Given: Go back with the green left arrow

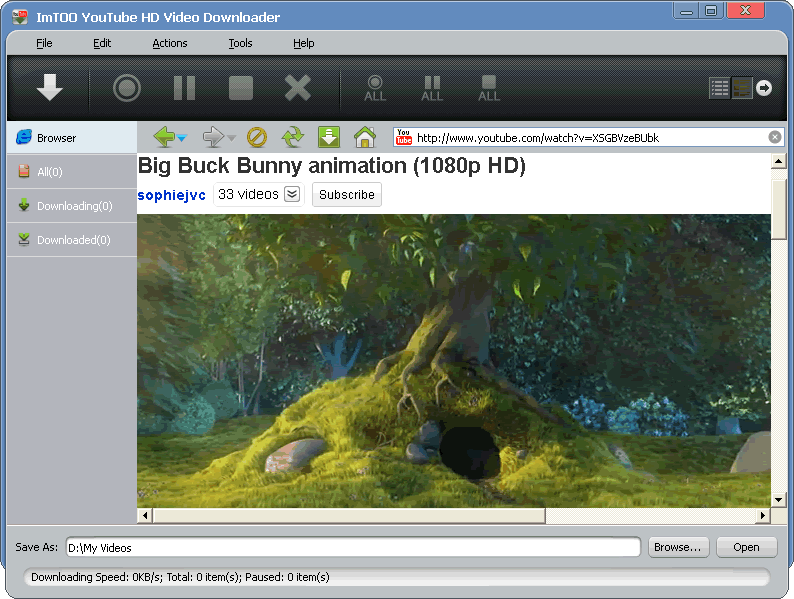Looking at the screenshot, I should click(164, 137).
